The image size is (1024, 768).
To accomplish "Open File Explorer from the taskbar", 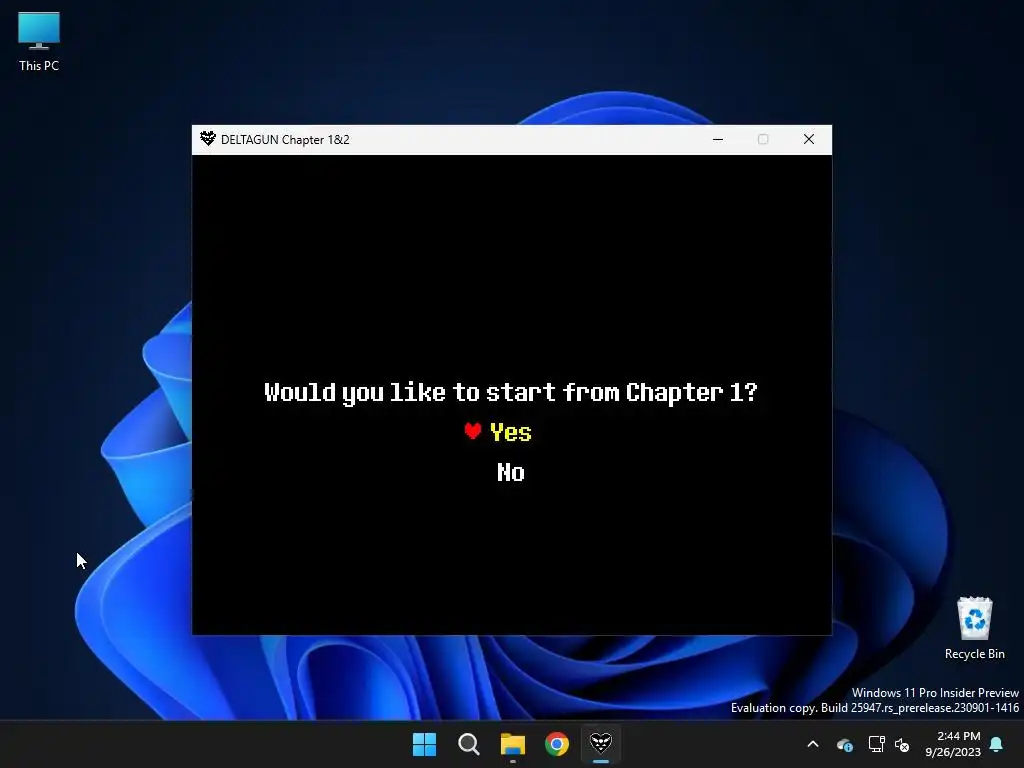I will [x=513, y=744].
